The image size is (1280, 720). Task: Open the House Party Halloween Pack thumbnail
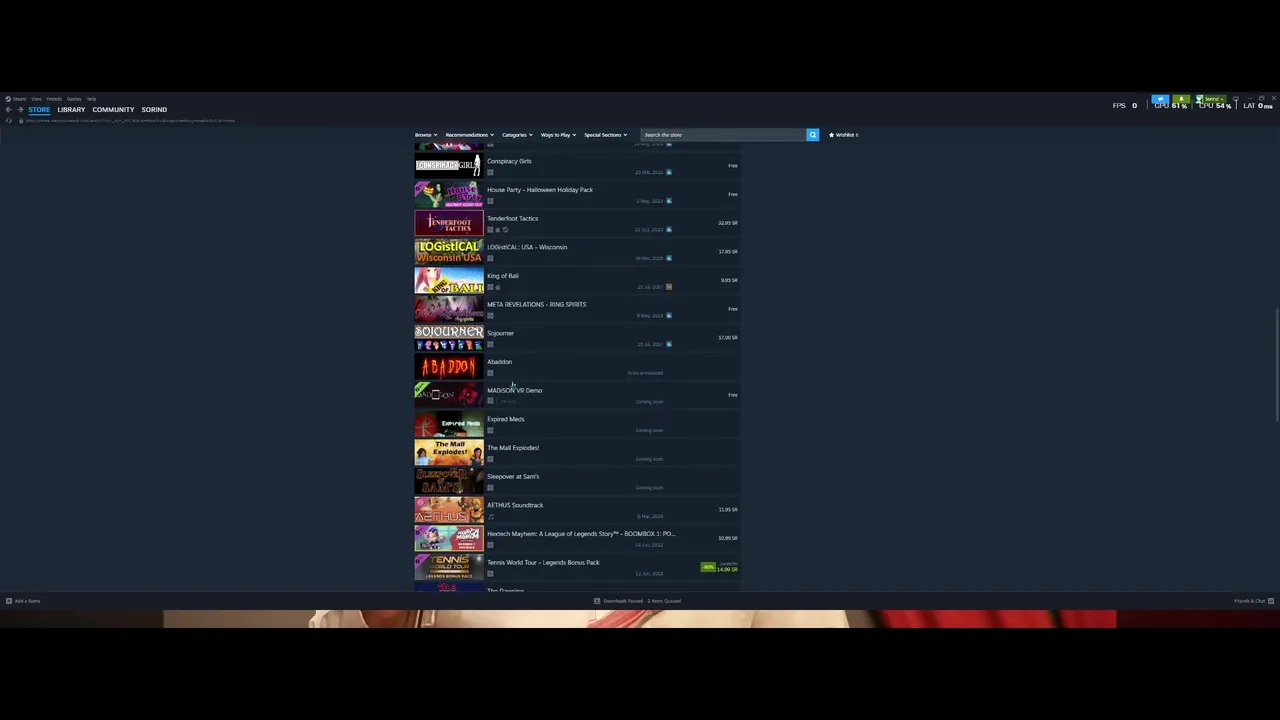[x=449, y=194]
